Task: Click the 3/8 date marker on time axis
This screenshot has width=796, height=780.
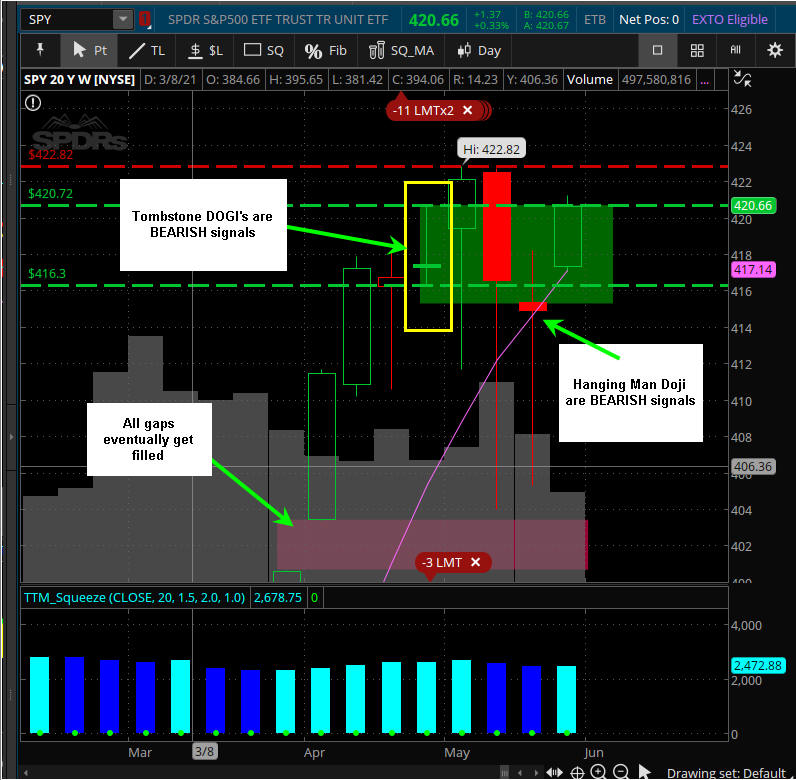Action: point(205,751)
